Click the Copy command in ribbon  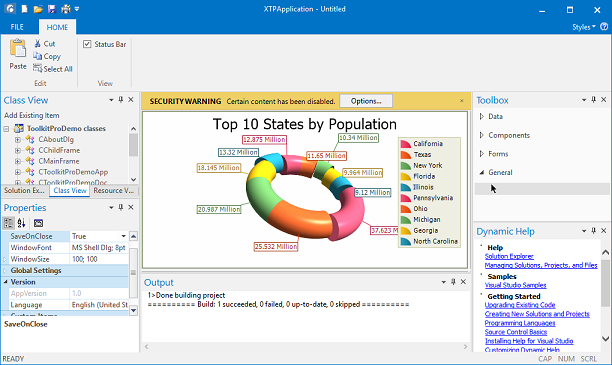(47, 56)
